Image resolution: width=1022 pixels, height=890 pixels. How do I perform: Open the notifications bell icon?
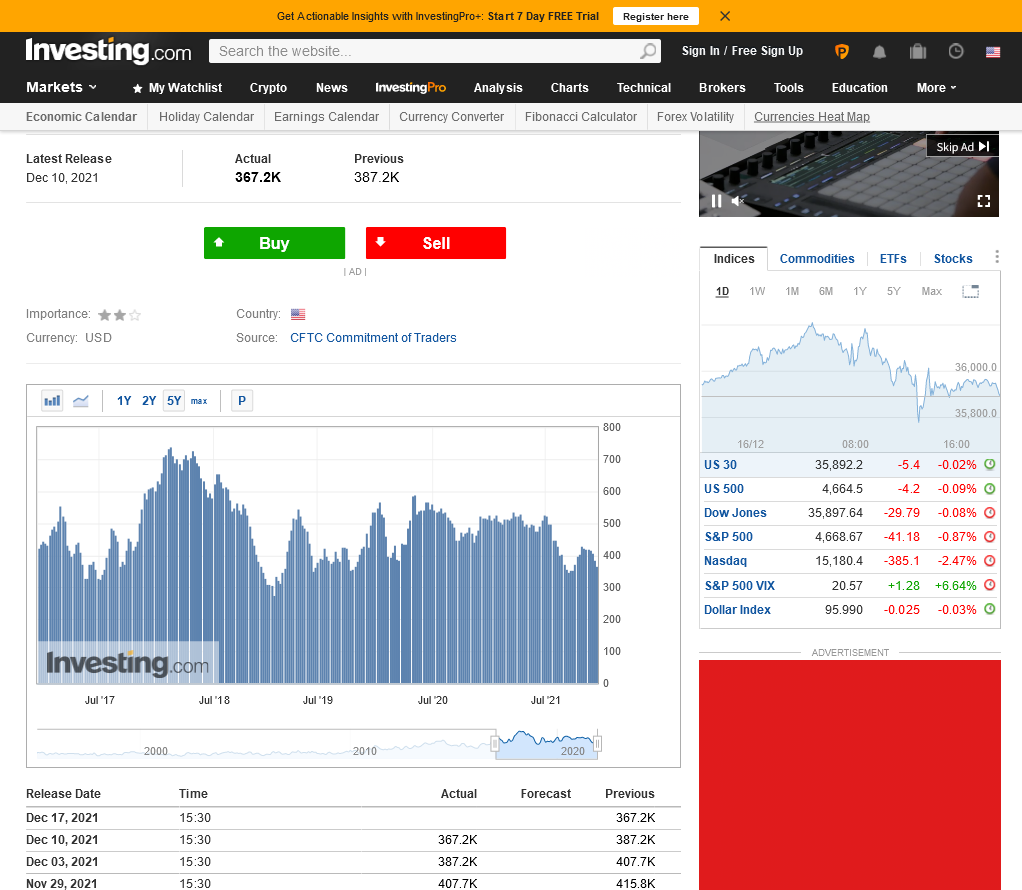pos(879,52)
